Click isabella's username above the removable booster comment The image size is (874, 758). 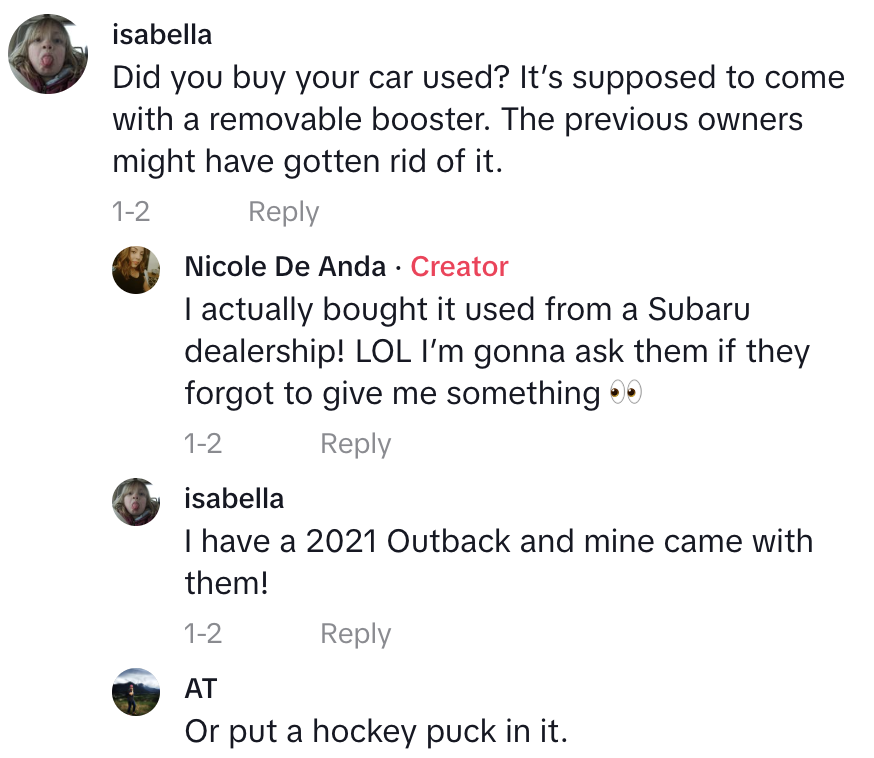click(x=162, y=34)
